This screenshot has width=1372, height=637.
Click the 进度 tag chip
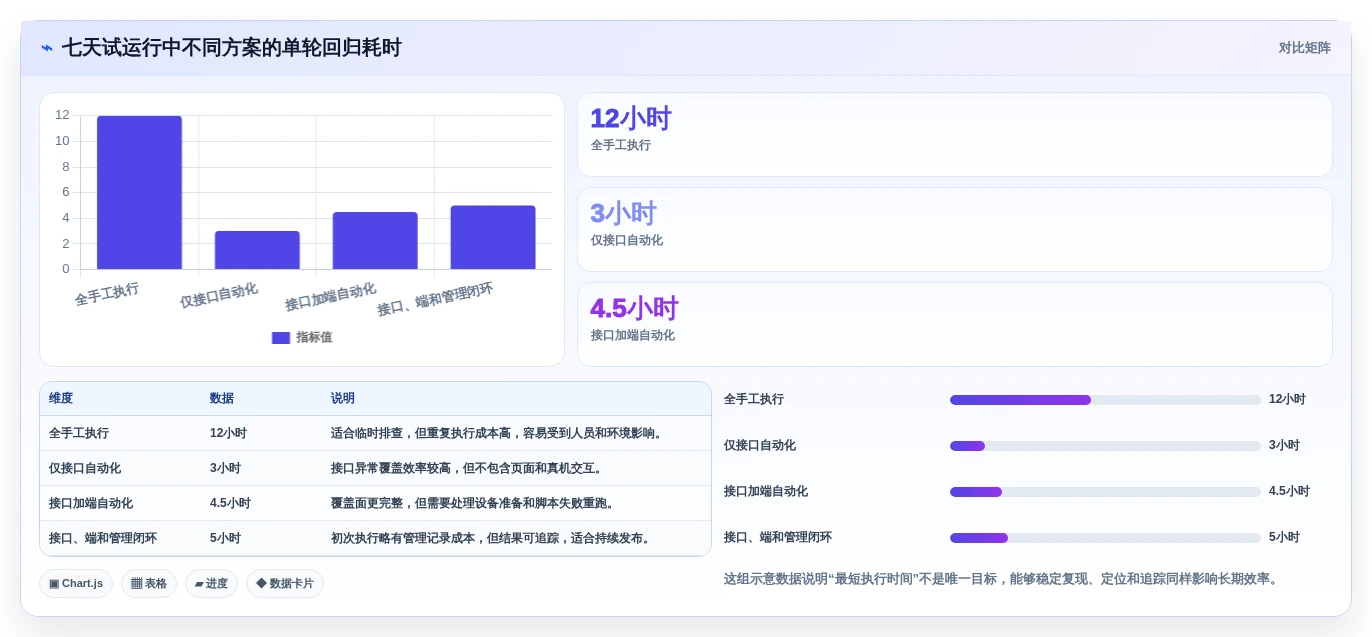click(211, 583)
